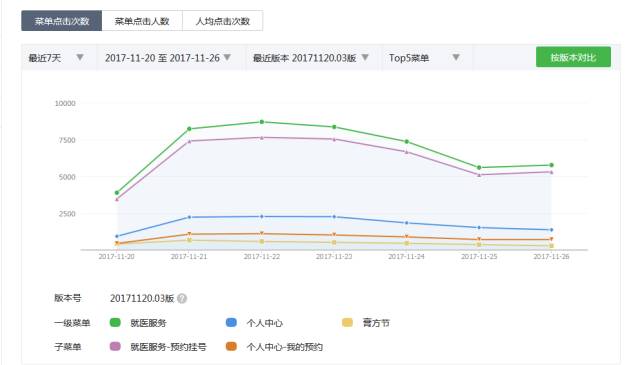Viewport: 640px width, 365px height.
Task: Click the 5000 y-axis label
Action: point(67,177)
